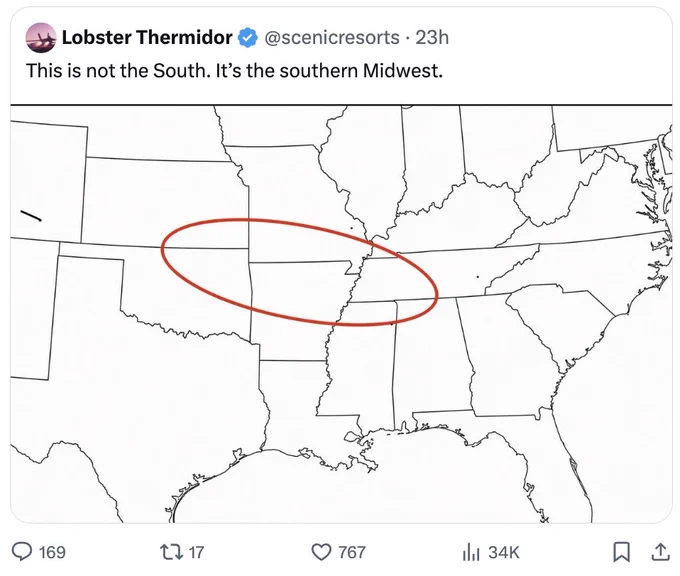Click the post text about southern Midwest
680x576 pixels.
pos(234,71)
